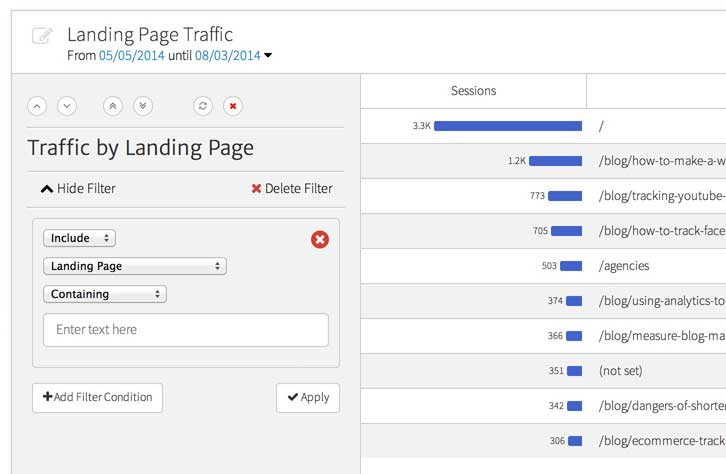Image resolution: width=726 pixels, height=474 pixels.
Task: Click /blog/measure-blog-ma row text
Action: tap(662, 336)
